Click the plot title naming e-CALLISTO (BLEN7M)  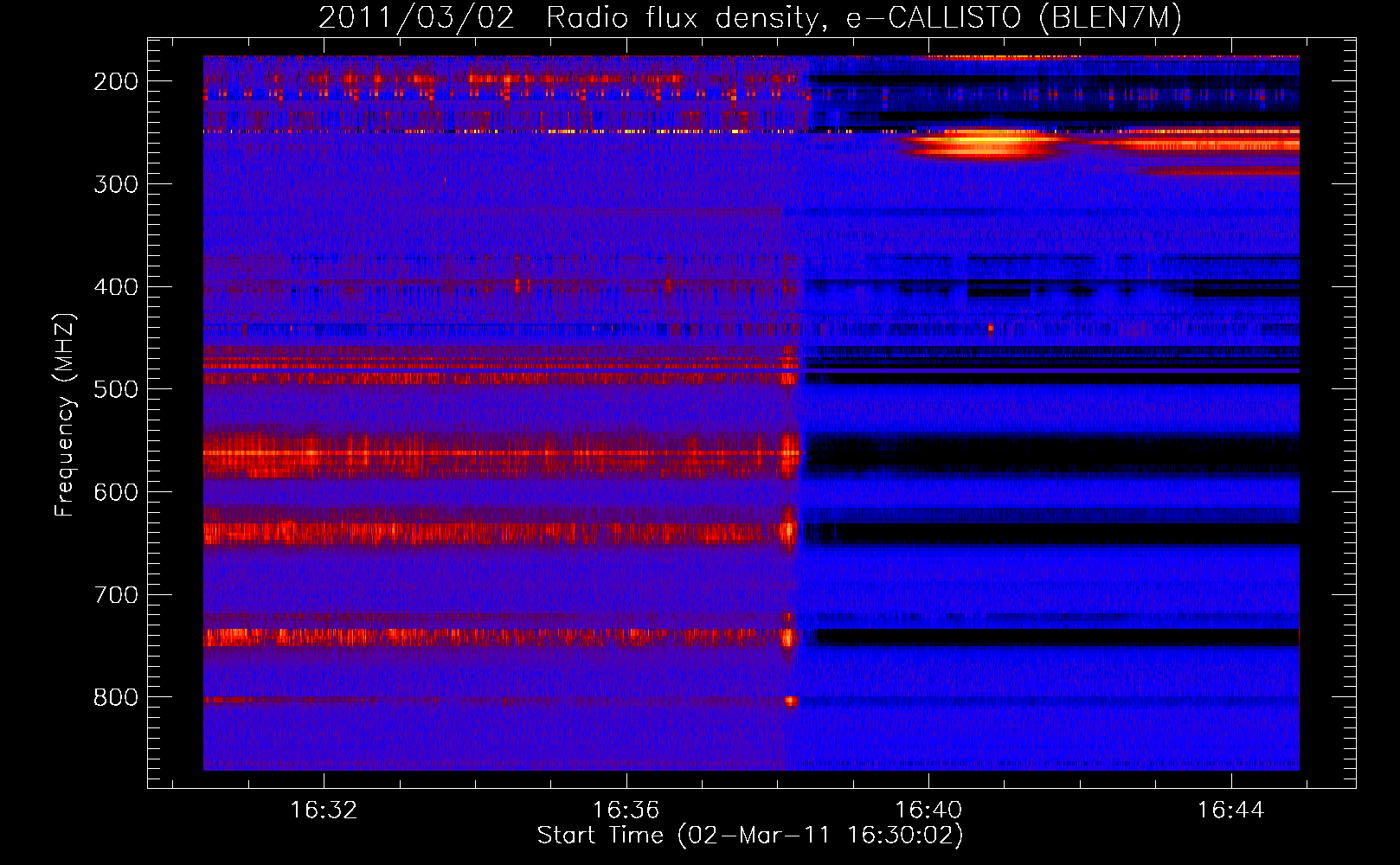click(x=749, y=17)
